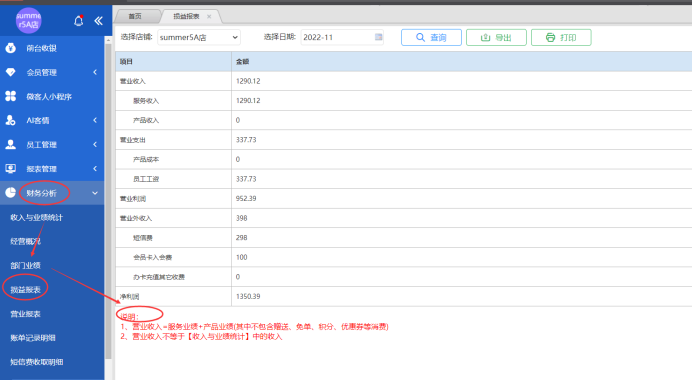Image resolution: width=692 pixels, height=380 pixels.
Task: Select the 产品收入 row label
Action: pyautogui.click(x=146, y=120)
